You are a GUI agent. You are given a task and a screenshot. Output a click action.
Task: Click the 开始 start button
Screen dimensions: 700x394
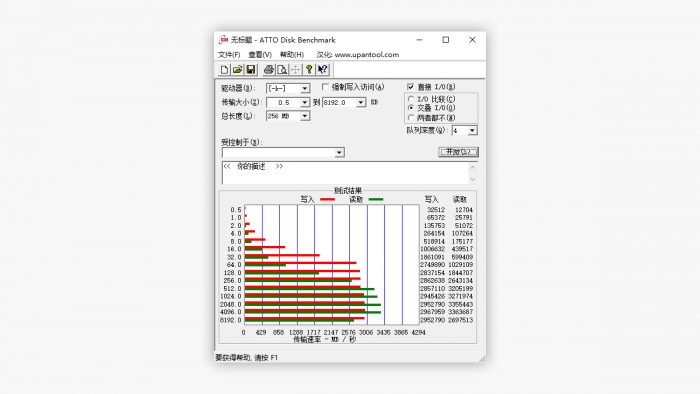[x=458, y=152]
